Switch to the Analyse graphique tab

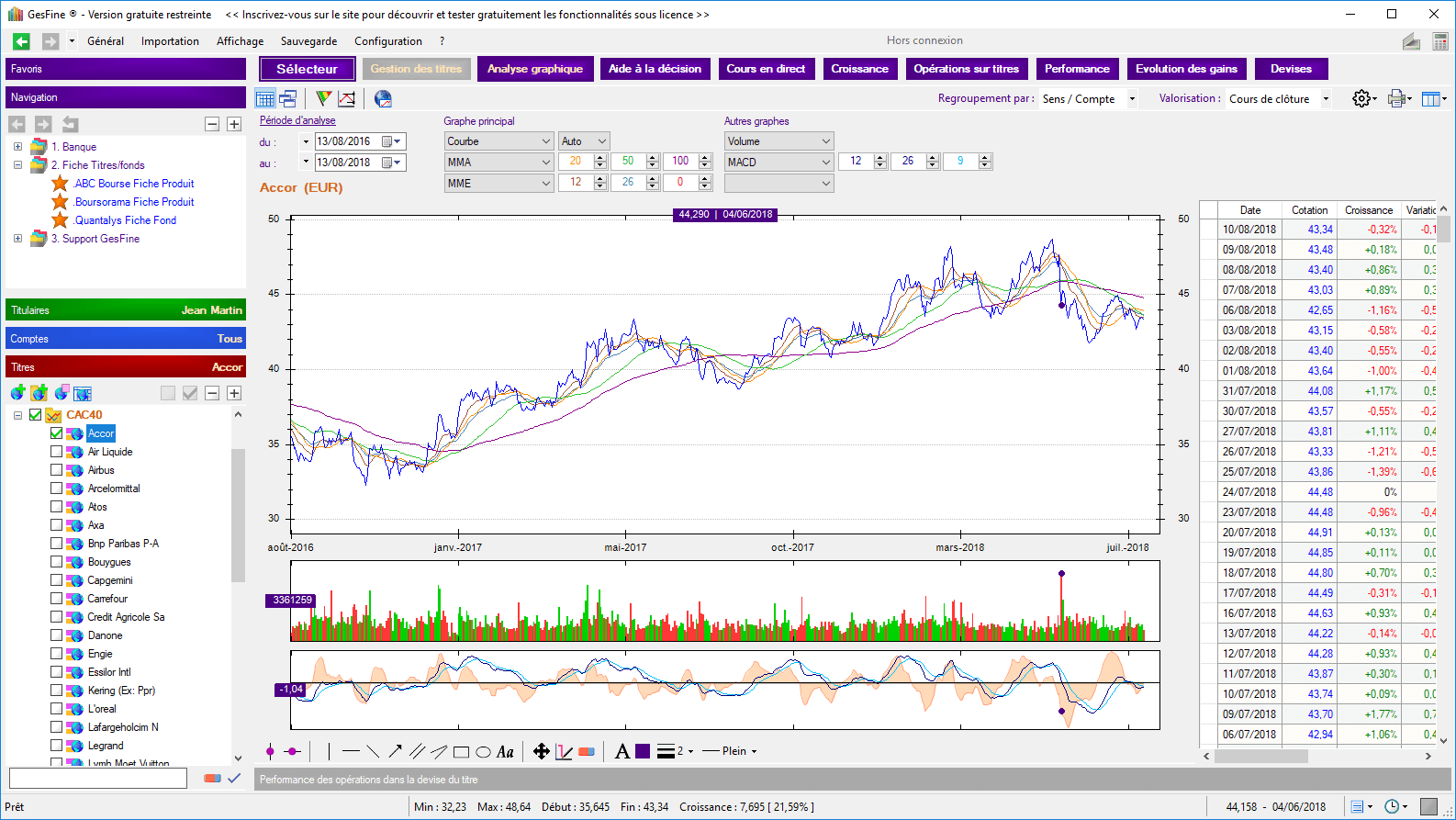tap(535, 69)
